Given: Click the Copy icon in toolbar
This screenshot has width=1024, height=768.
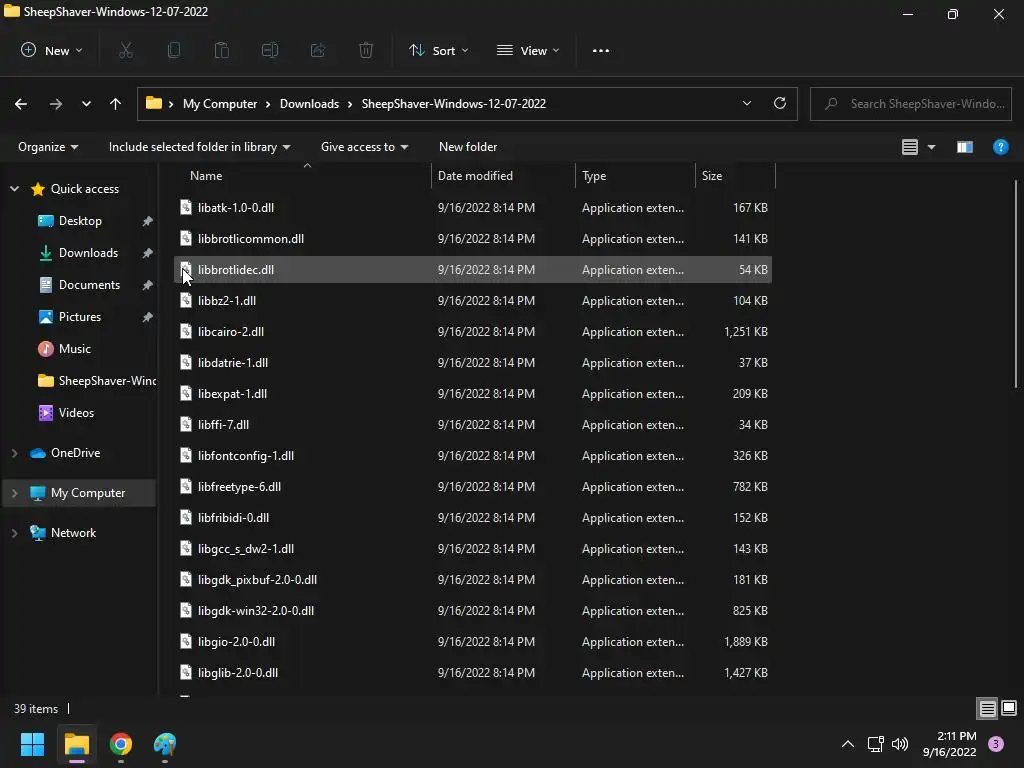Looking at the screenshot, I should pos(174,50).
